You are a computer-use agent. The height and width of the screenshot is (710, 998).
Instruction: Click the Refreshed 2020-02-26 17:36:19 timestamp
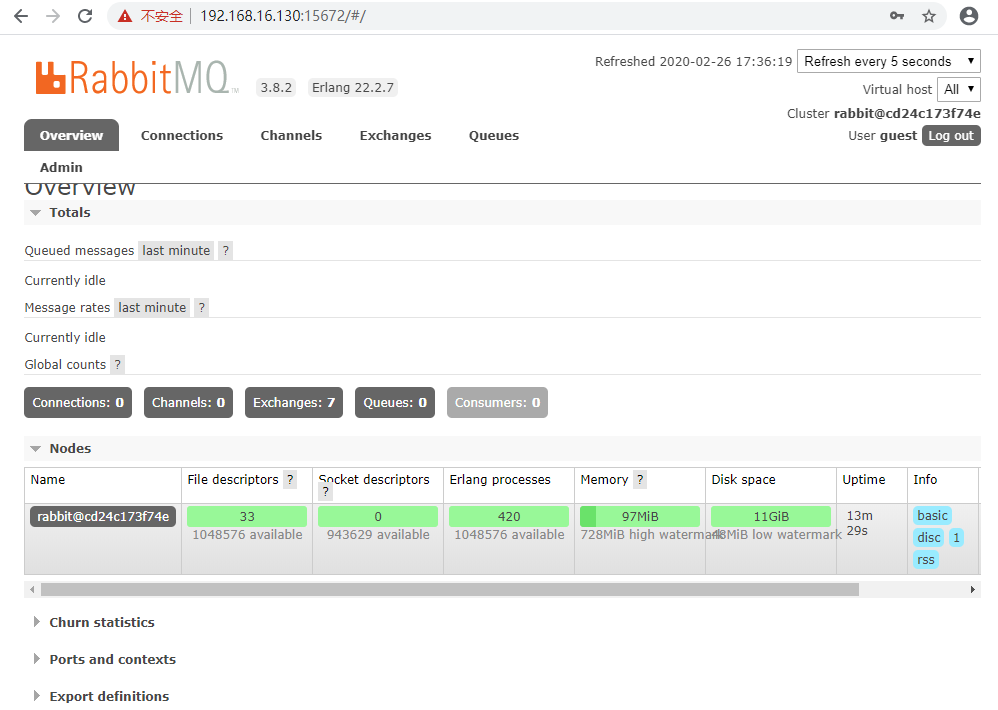693,62
